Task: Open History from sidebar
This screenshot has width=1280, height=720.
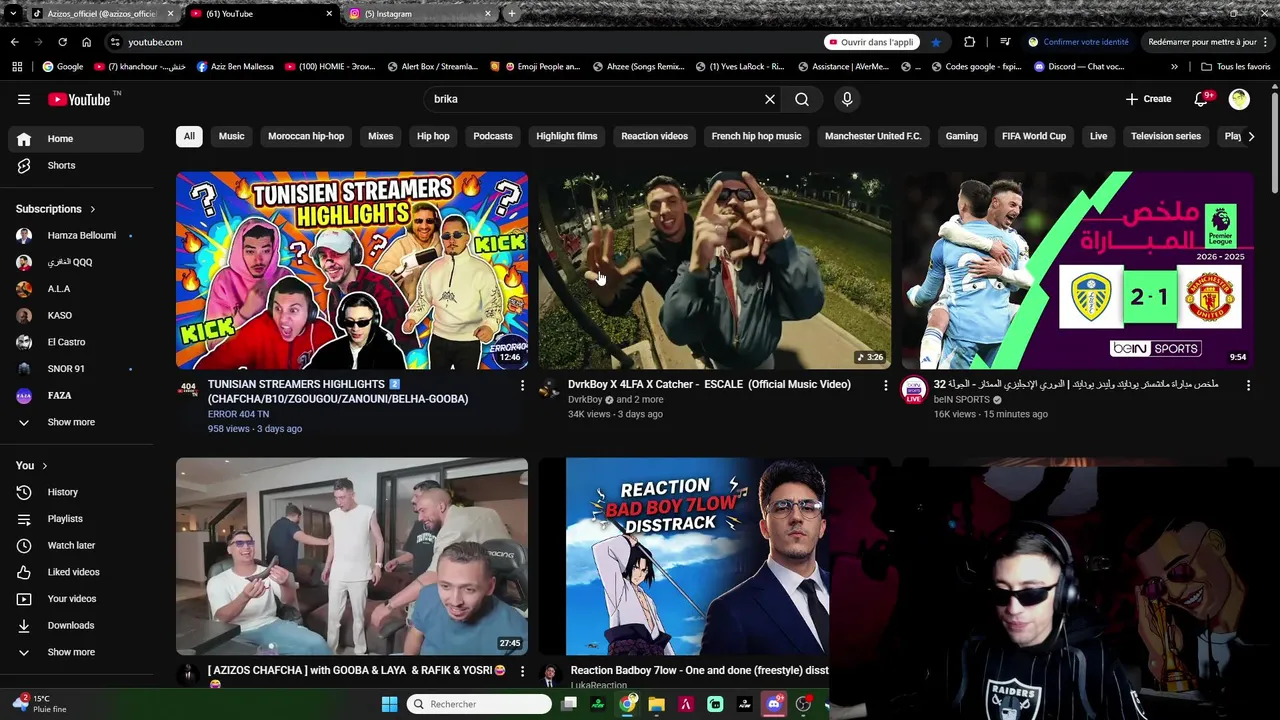Action: [x=76, y=492]
